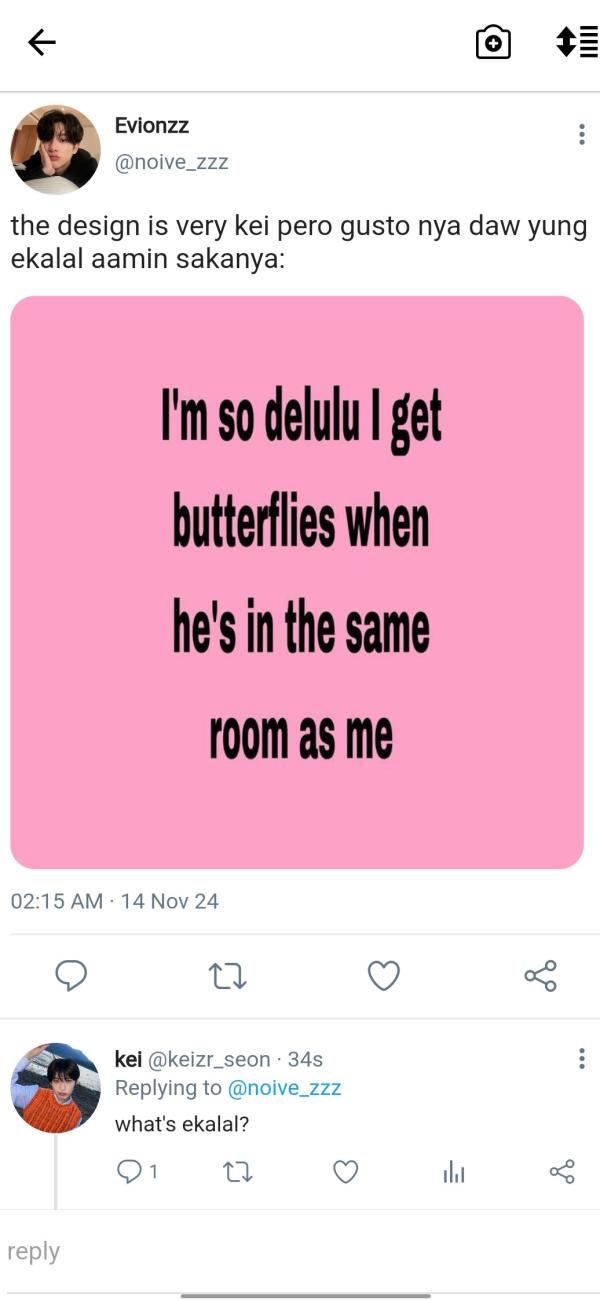The height and width of the screenshot is (1300, 600).
Task: Like kei's reply
Action: 346,1172
